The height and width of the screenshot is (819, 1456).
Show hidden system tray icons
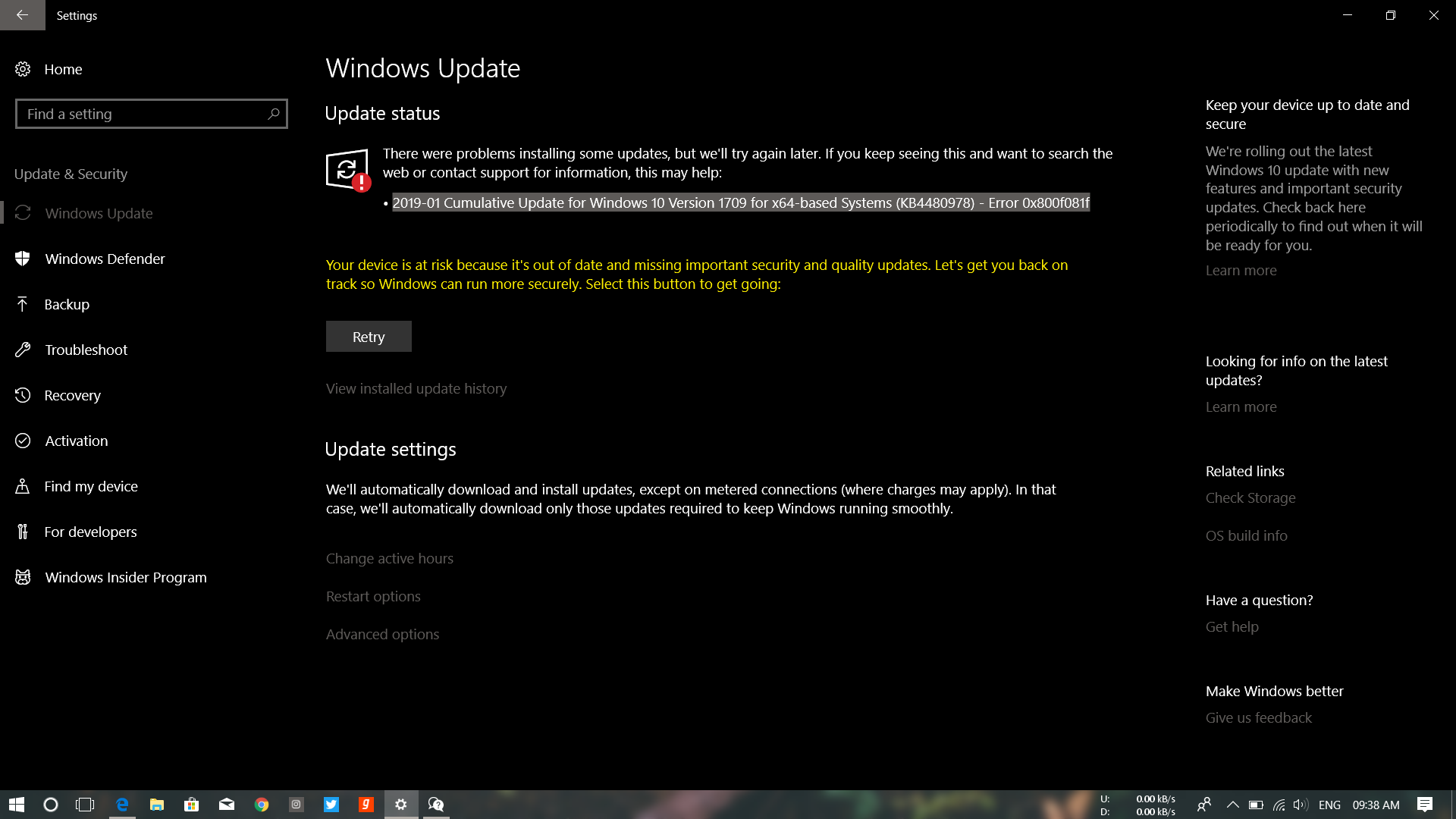pyautogui.click(x=1232, y=805)
